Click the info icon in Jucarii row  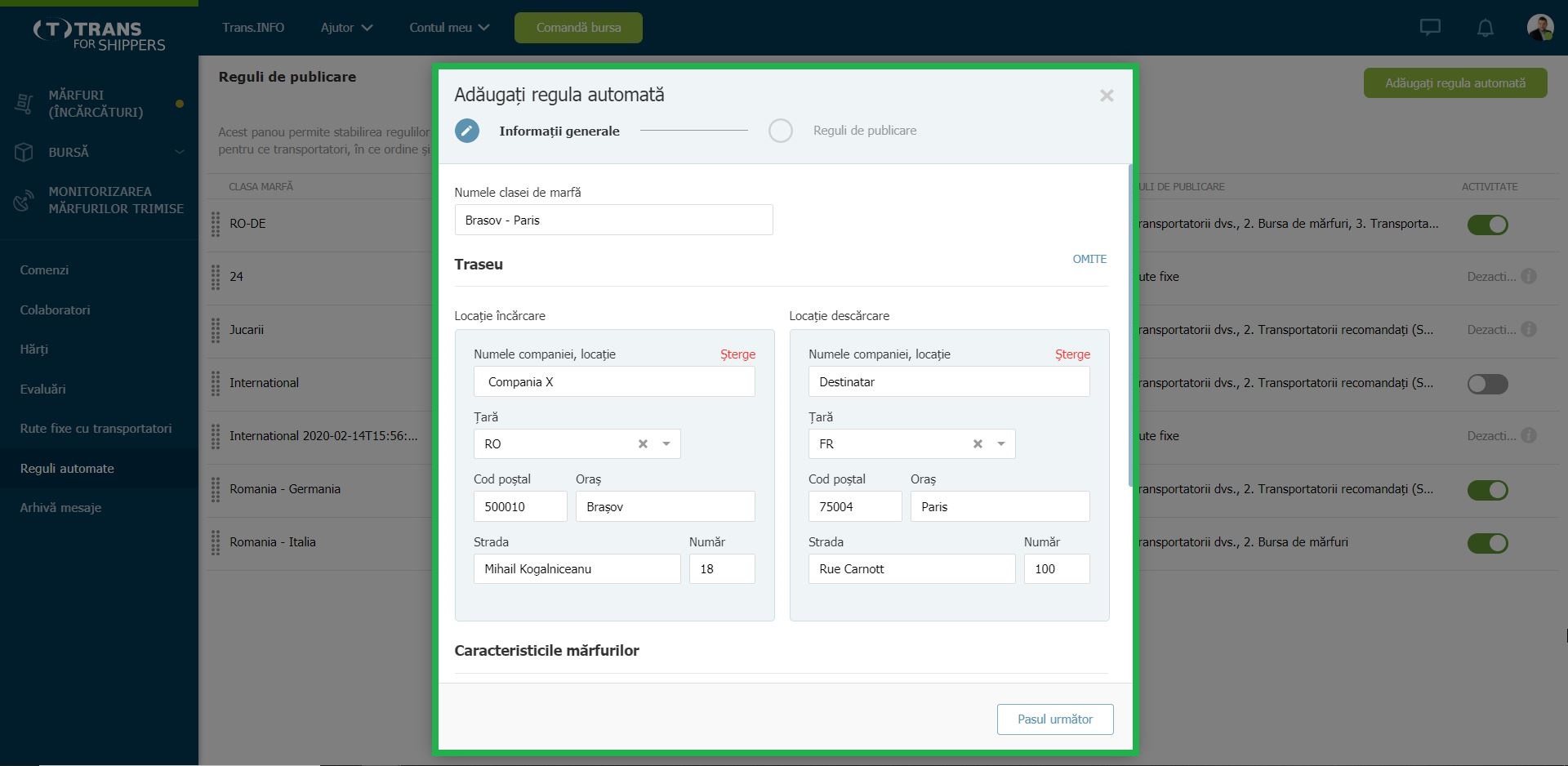[1529, 329]
